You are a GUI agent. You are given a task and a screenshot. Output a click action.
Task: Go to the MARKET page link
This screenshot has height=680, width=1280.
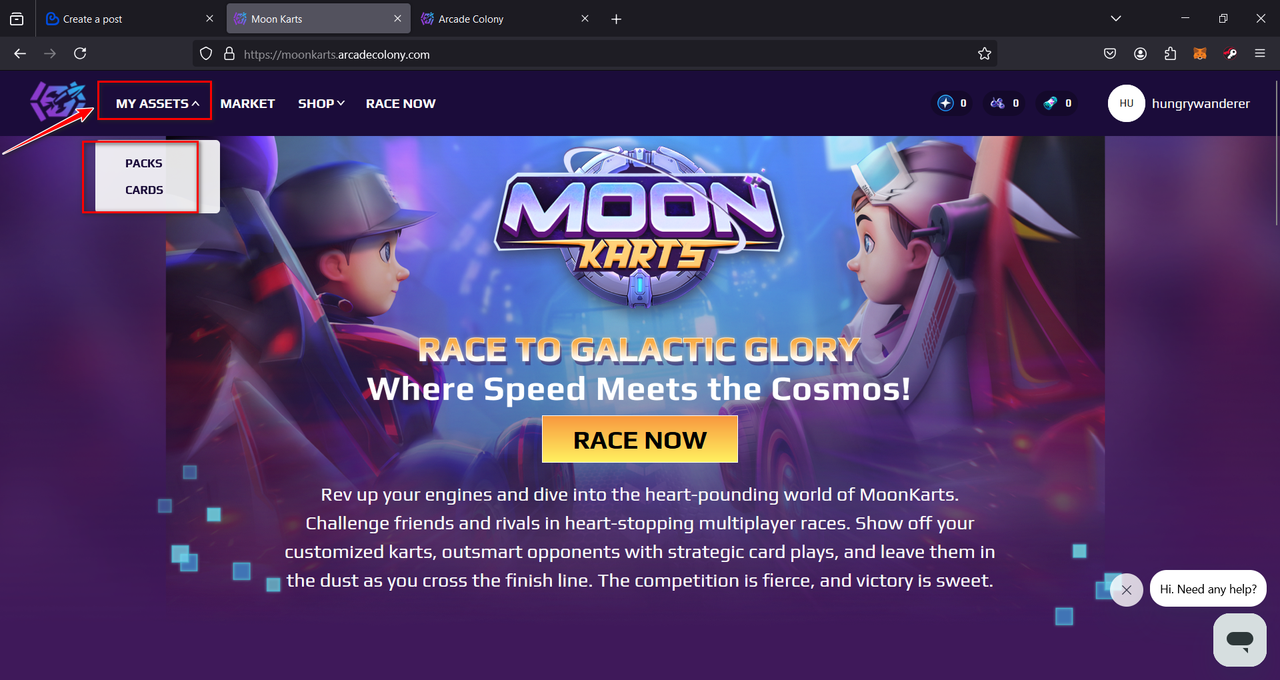[x=248, y=103]
